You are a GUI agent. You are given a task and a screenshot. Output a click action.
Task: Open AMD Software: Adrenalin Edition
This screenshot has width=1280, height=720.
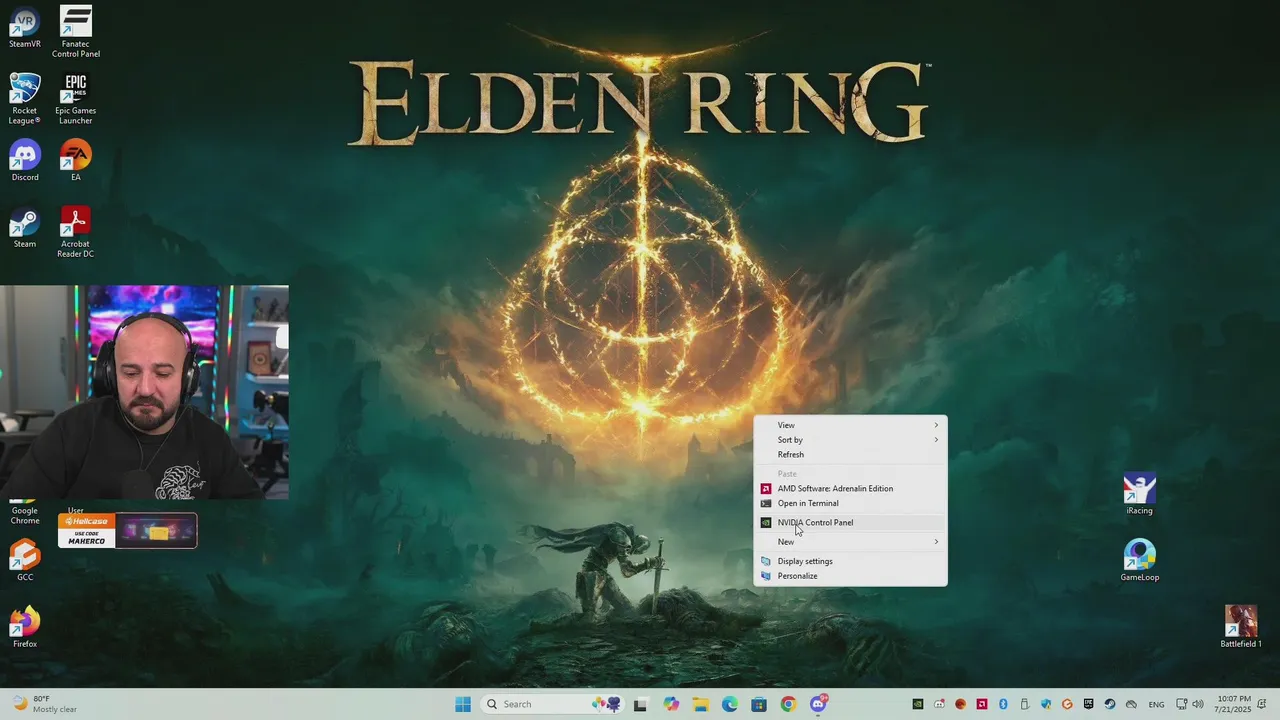click(850, 489)
